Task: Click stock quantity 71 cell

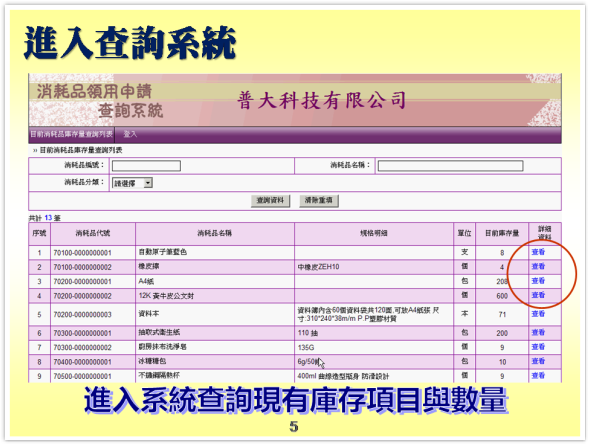Action: point(502,314)
